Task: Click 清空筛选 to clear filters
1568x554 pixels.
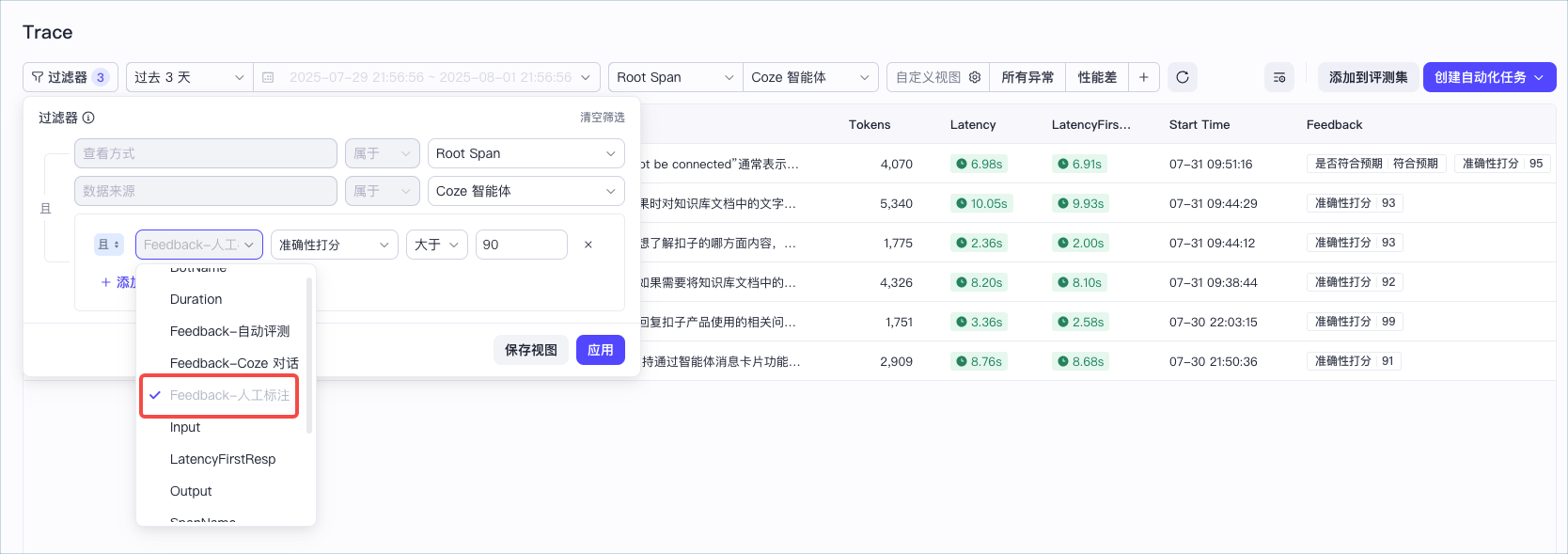Action: (x=602, y=118)
